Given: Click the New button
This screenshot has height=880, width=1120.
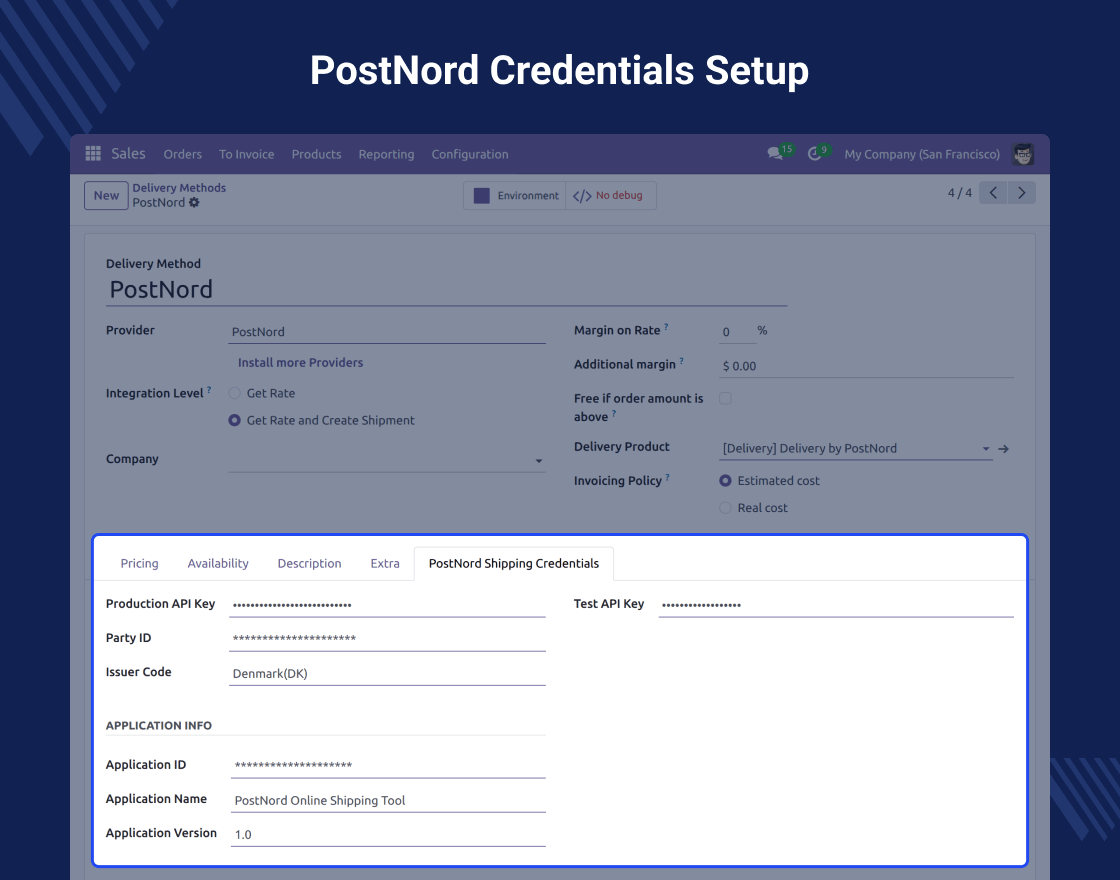Looking at the screenshot, I should tap(106, 196).
